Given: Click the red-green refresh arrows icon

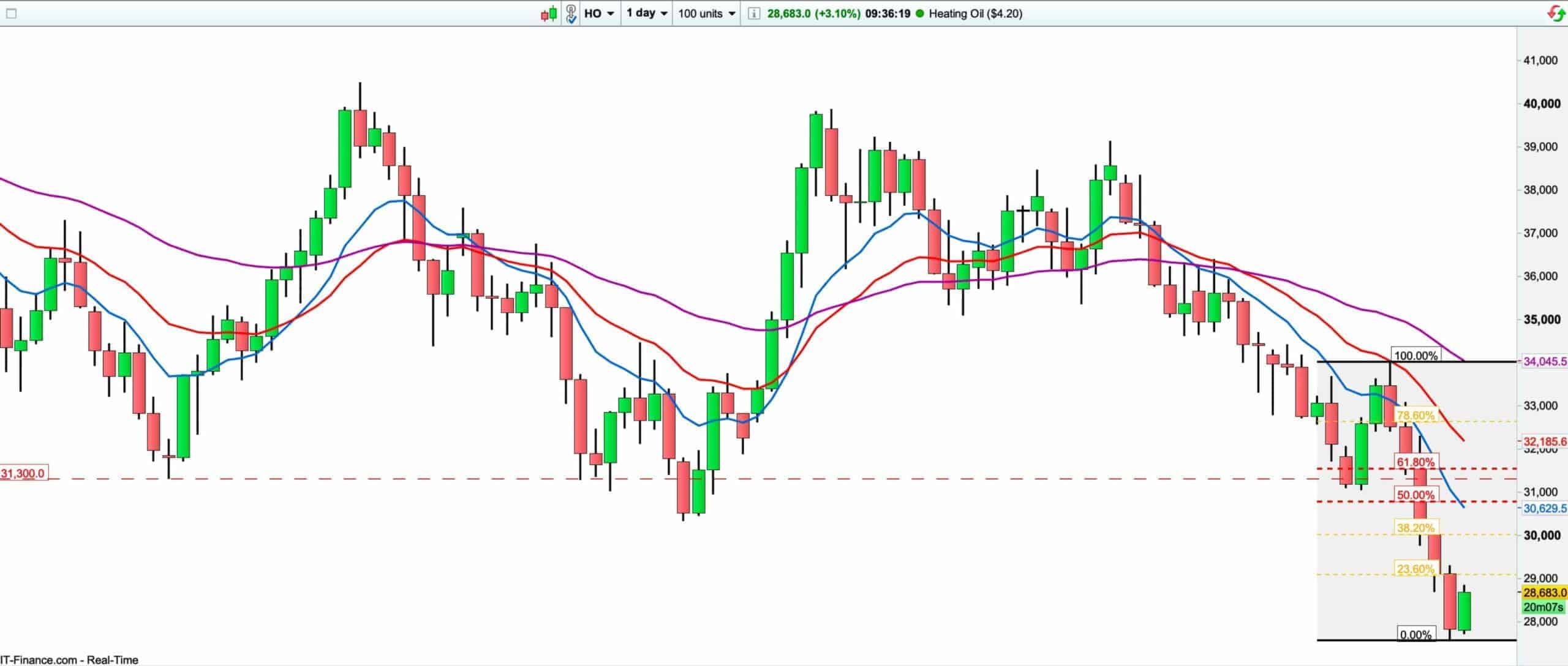Looking at the screenshot, I should pyautogui.click(x=1556, y=13).
